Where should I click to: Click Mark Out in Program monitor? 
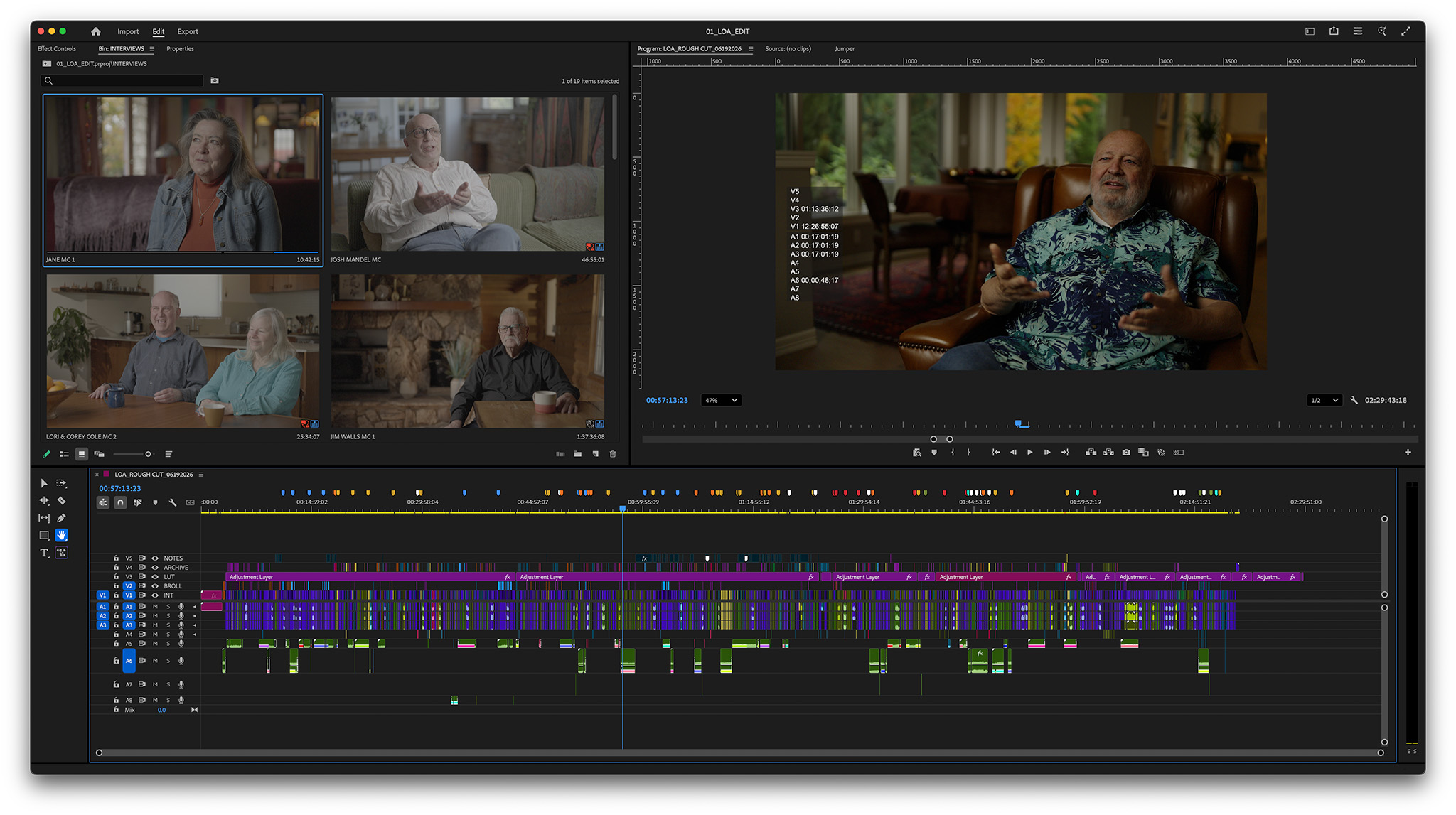(x=968, y=453)
